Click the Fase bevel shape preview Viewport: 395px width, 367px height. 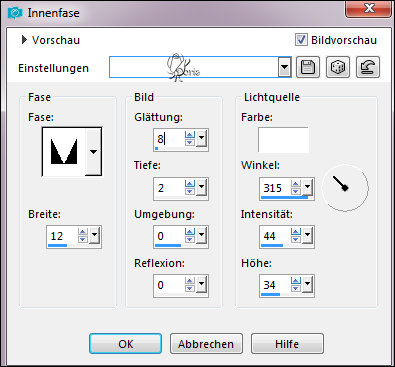tap(64, 152)
